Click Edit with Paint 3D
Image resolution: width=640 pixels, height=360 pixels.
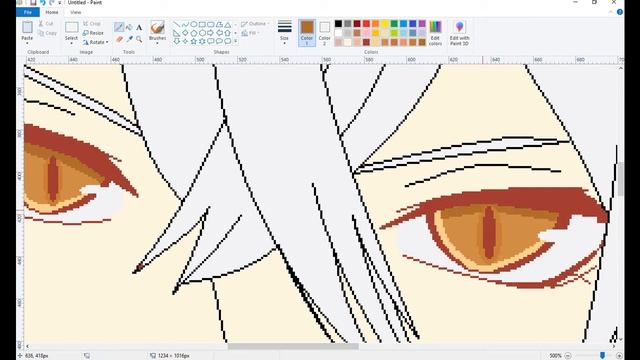(459, 33)
